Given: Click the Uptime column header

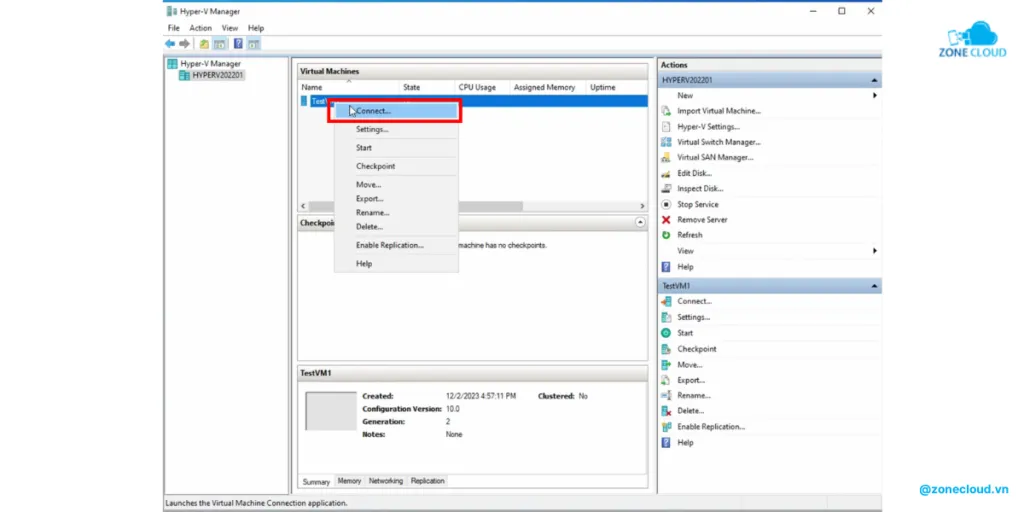Looking at the screenshot, I should (x=616, y=88).
